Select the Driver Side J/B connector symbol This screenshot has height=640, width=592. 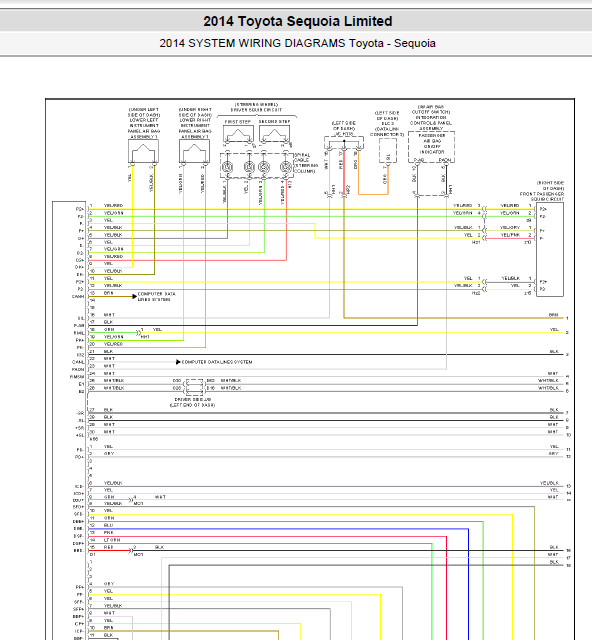point(194,387)
